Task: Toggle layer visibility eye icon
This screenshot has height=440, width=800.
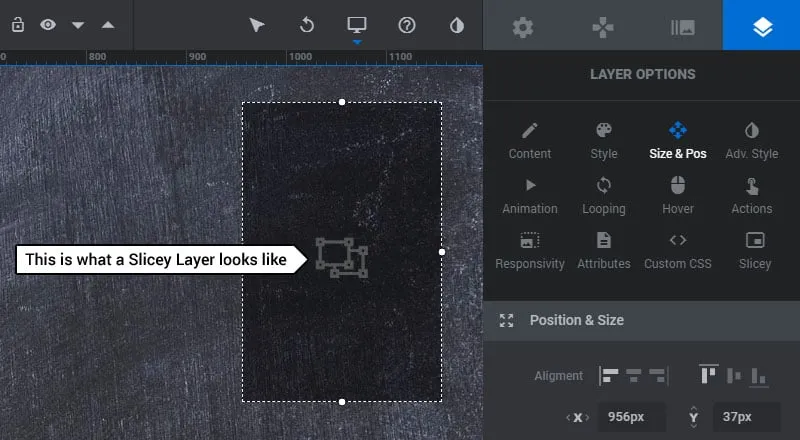Action: (48, 25)
